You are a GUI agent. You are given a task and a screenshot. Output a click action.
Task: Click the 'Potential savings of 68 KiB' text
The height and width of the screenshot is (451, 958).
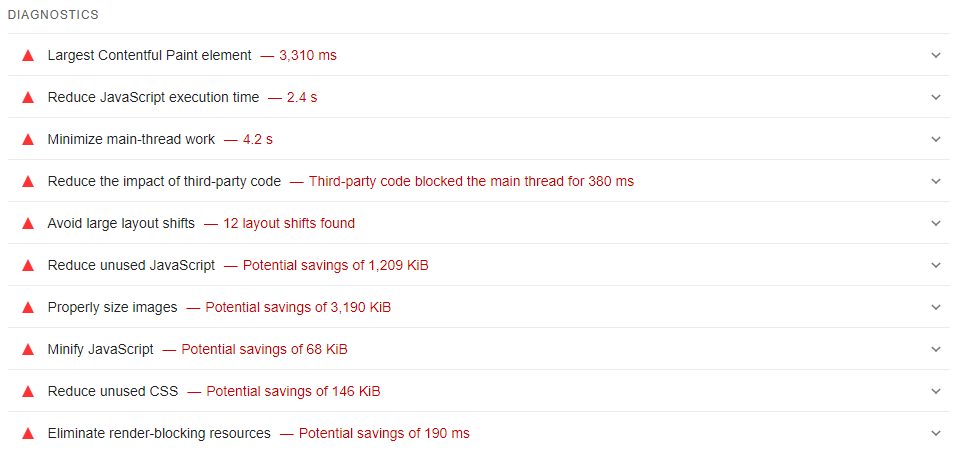click(264, 350)
